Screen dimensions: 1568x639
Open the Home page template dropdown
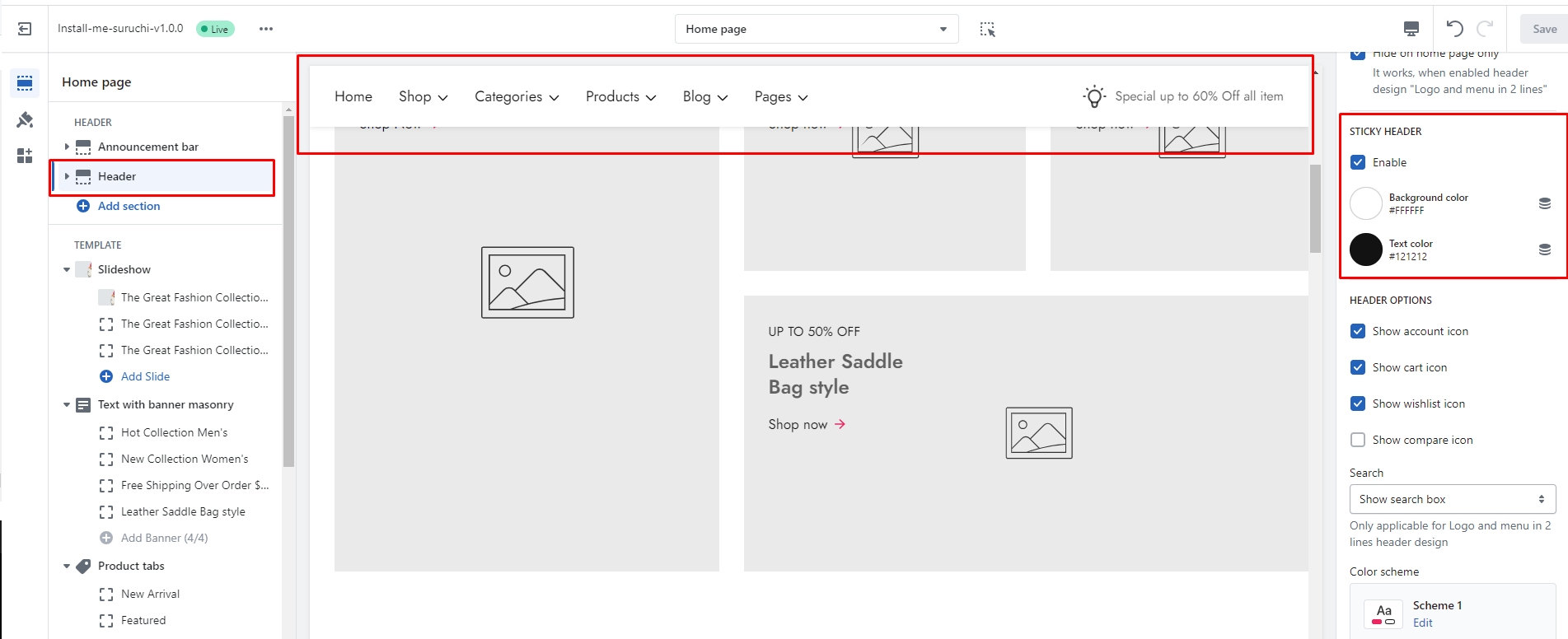pyautogui.click(x=816, y=29)
